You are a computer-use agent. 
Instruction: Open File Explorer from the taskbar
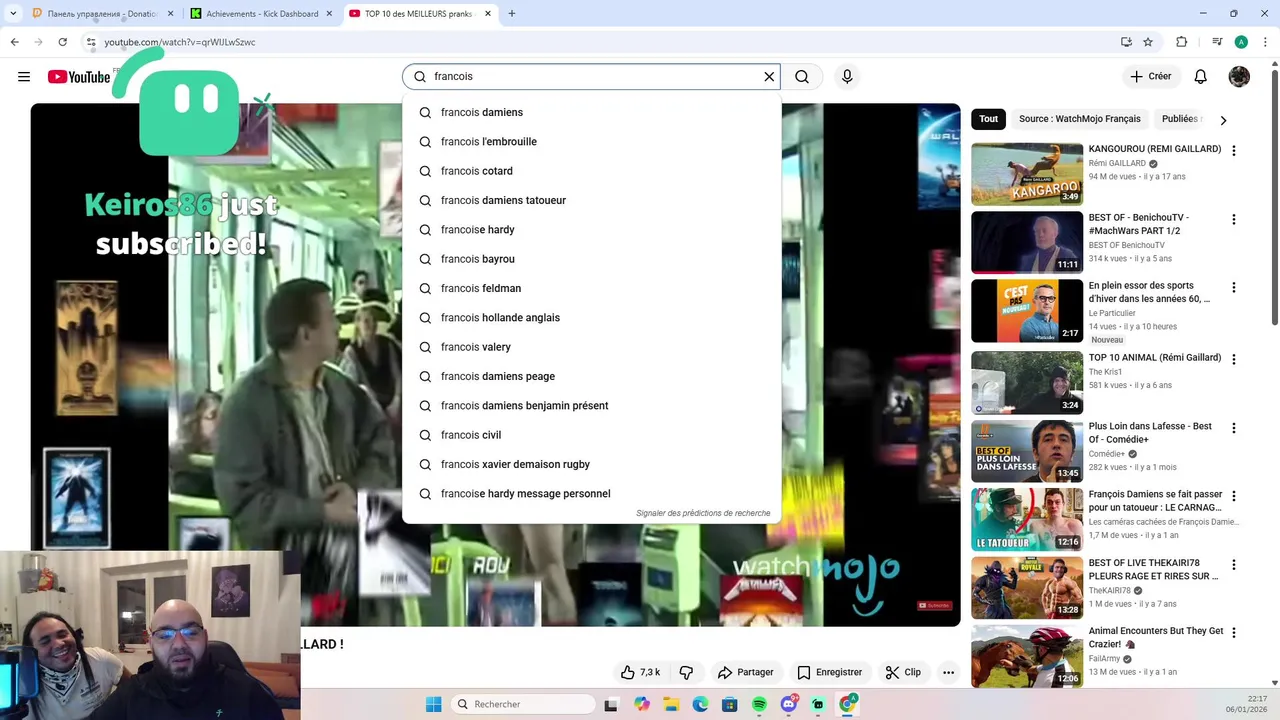[x=671, y=704]
